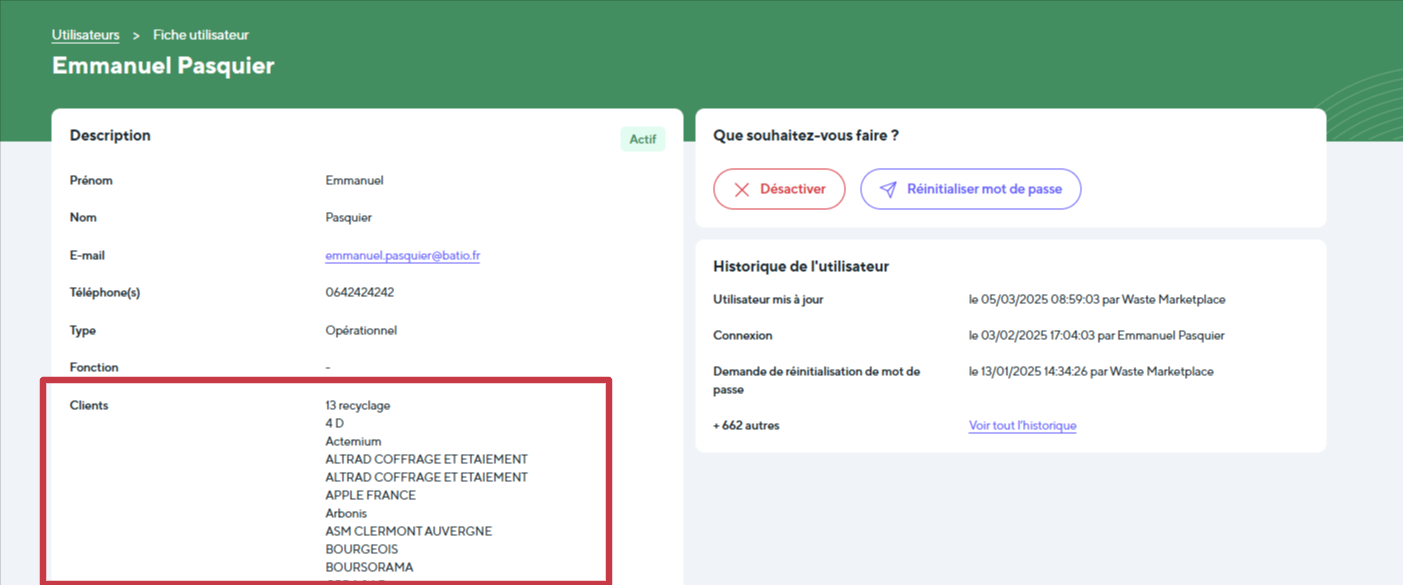Click the Arbonis client name
This screenshot has height=585, width=1403.
(x=346, y=514)
